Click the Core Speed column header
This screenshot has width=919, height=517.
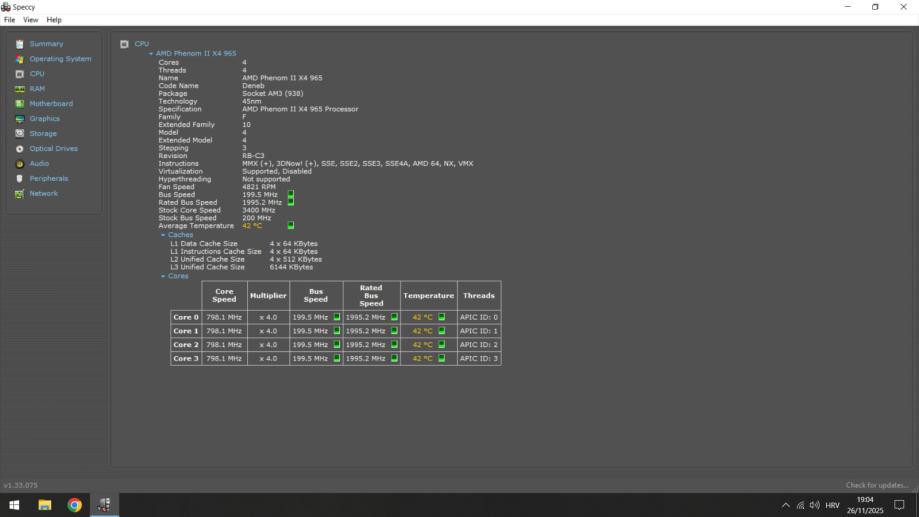click(224, 295)
